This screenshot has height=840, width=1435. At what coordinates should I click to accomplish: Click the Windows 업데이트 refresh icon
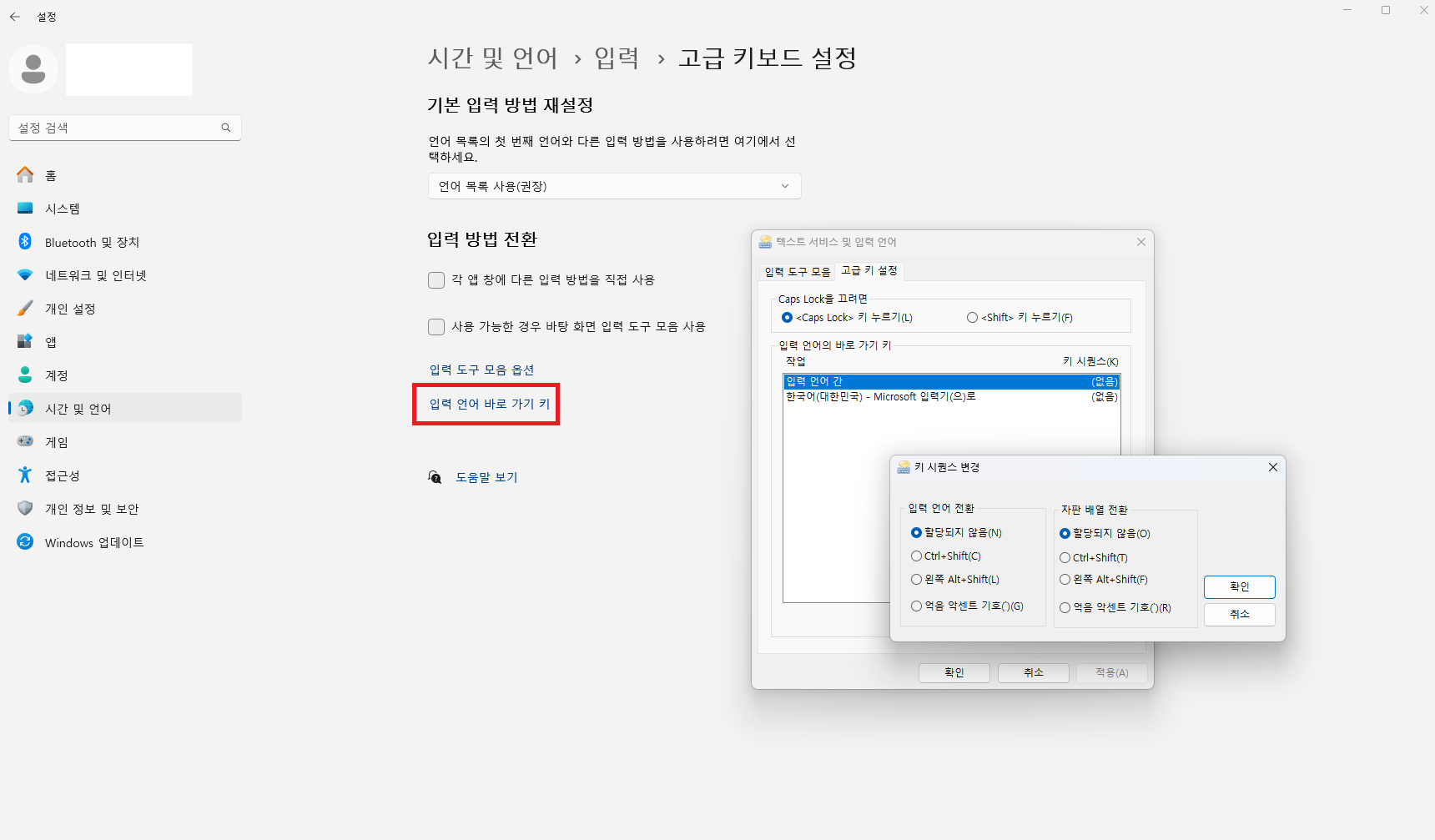click(25, 542)
